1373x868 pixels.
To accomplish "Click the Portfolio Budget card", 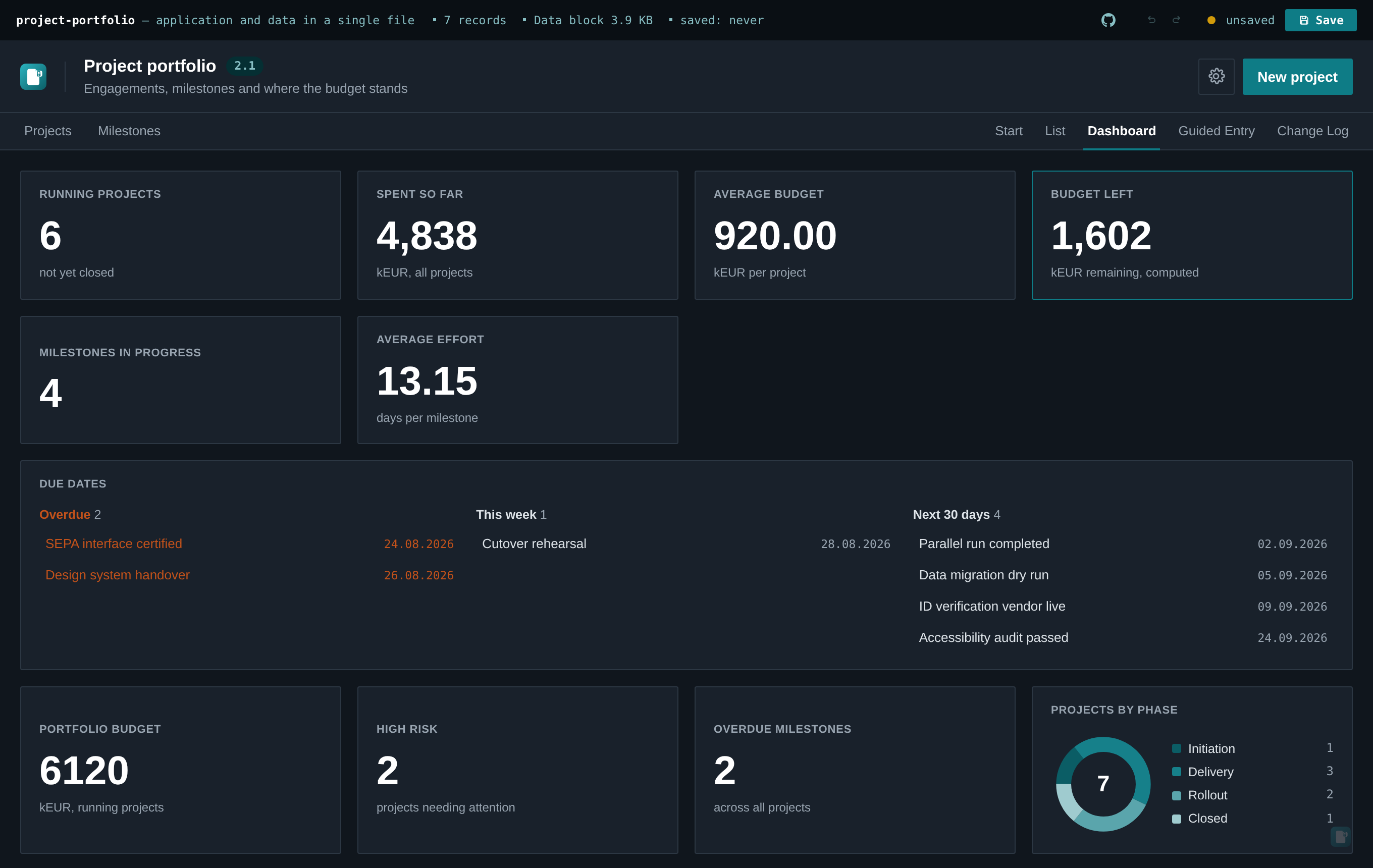I will coord(181,770).
